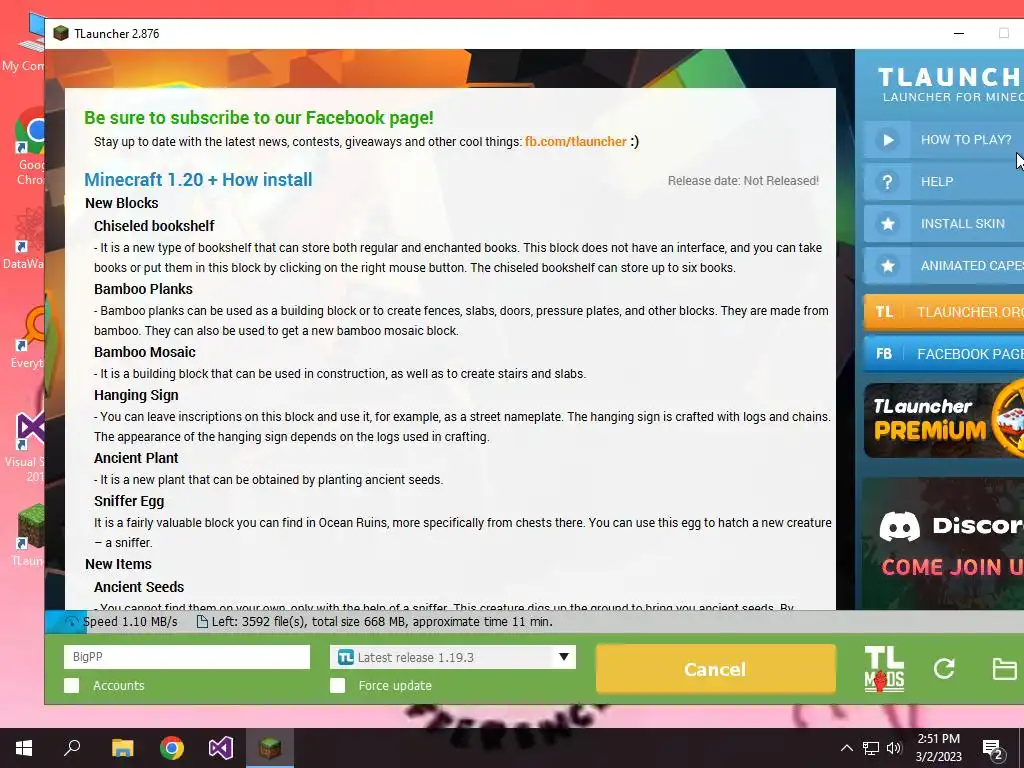
Task: Open the game folder icon
Action: point(1004,669)
